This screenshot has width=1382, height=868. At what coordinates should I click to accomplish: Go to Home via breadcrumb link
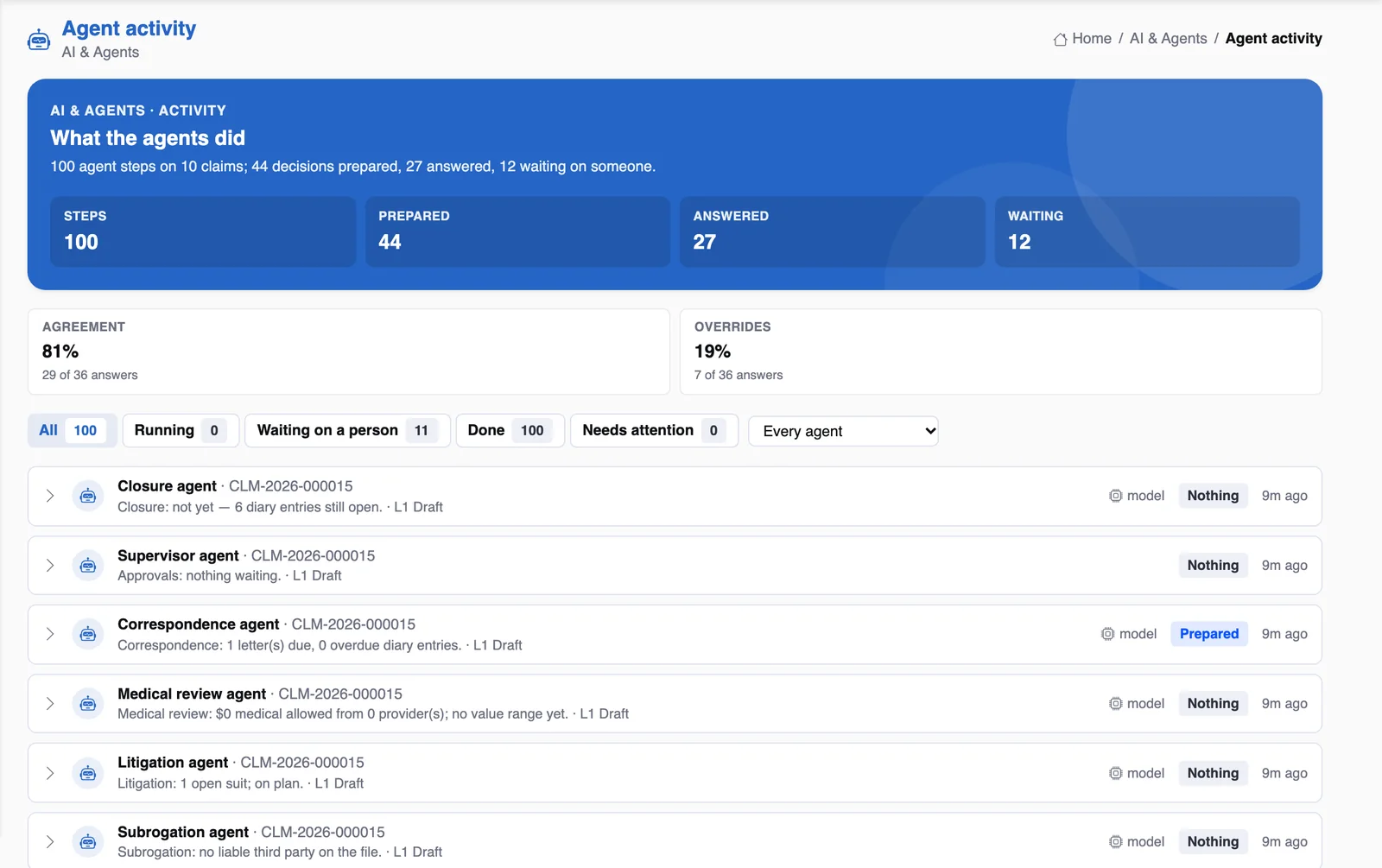(x=1092, y=39)
